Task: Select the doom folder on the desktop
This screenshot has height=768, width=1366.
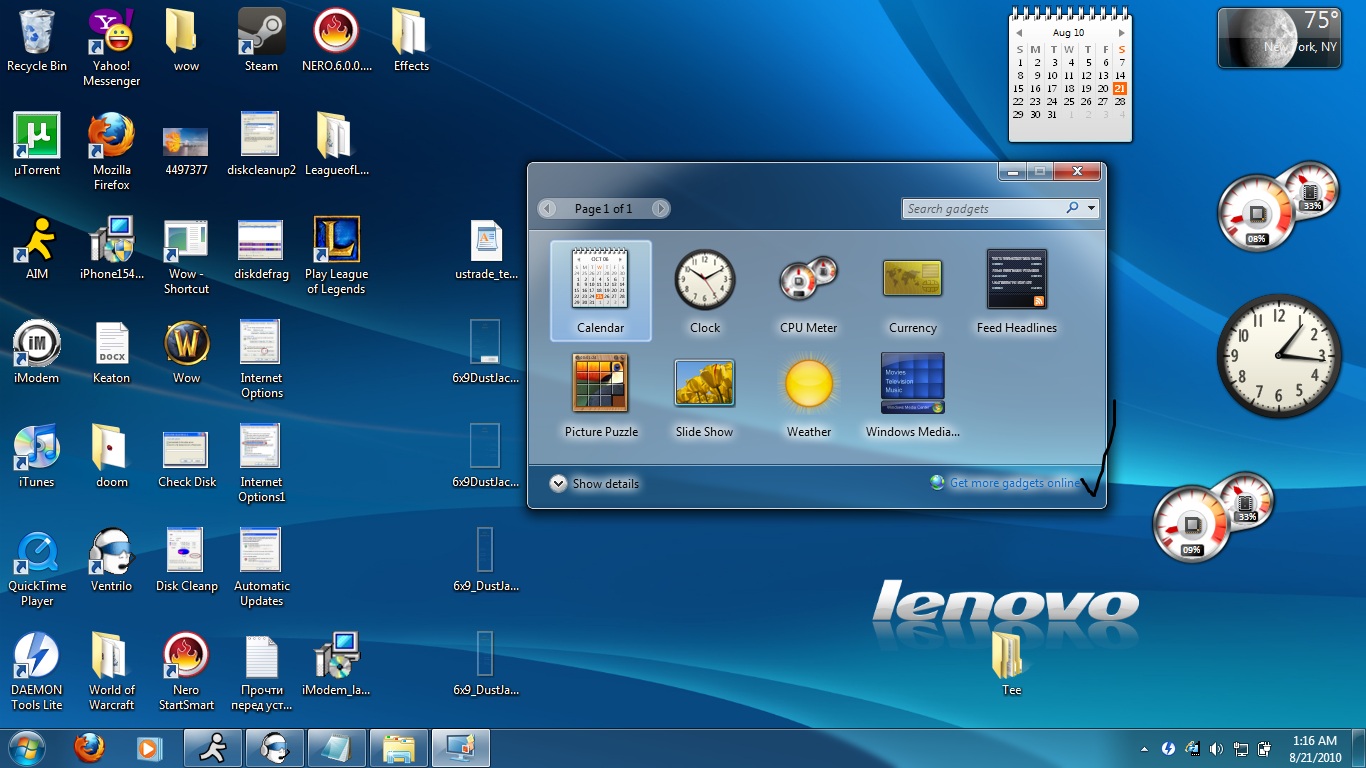Action: 111,457
